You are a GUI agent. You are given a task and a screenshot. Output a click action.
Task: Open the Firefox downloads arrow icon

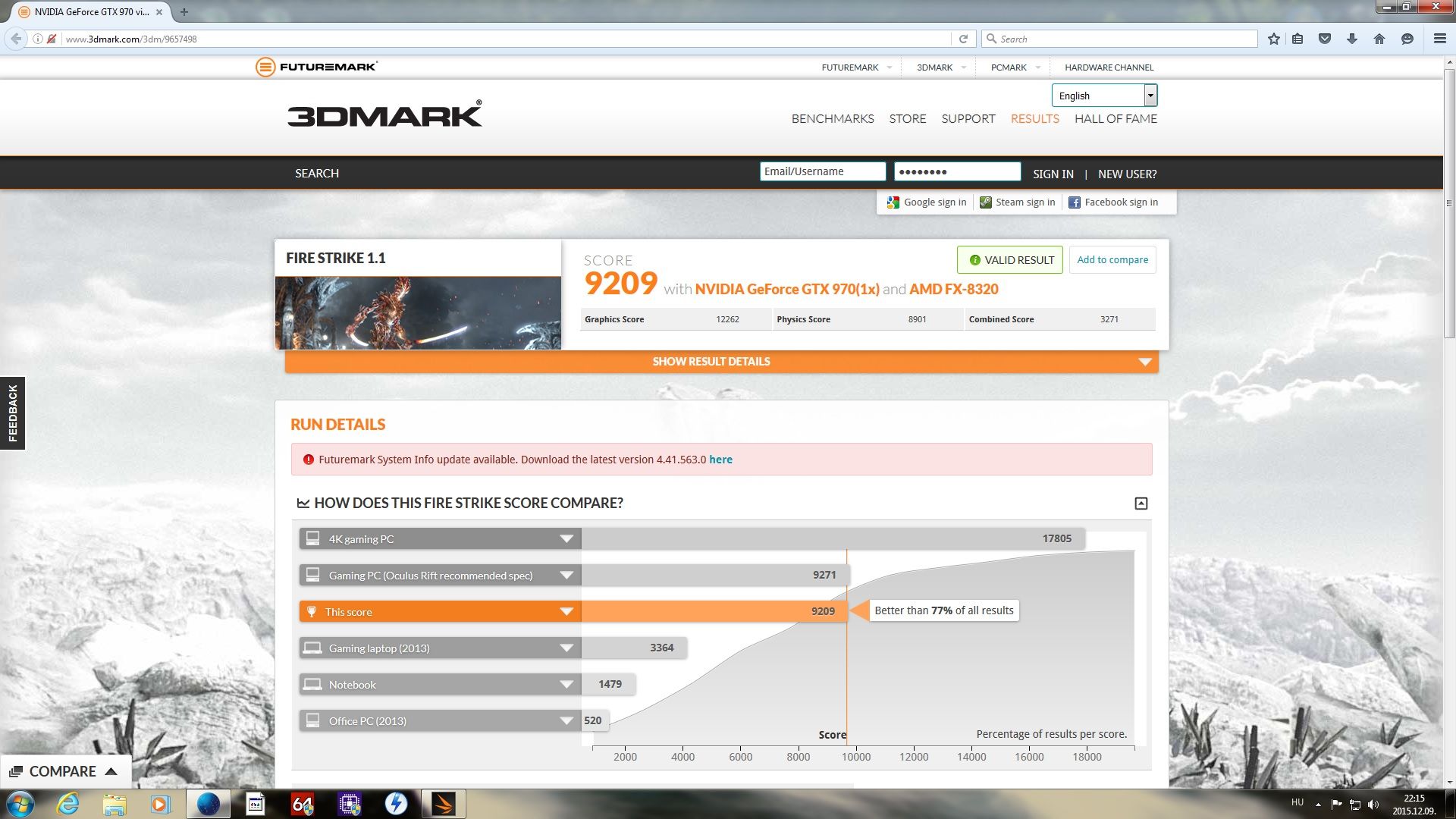point(1352,39)
